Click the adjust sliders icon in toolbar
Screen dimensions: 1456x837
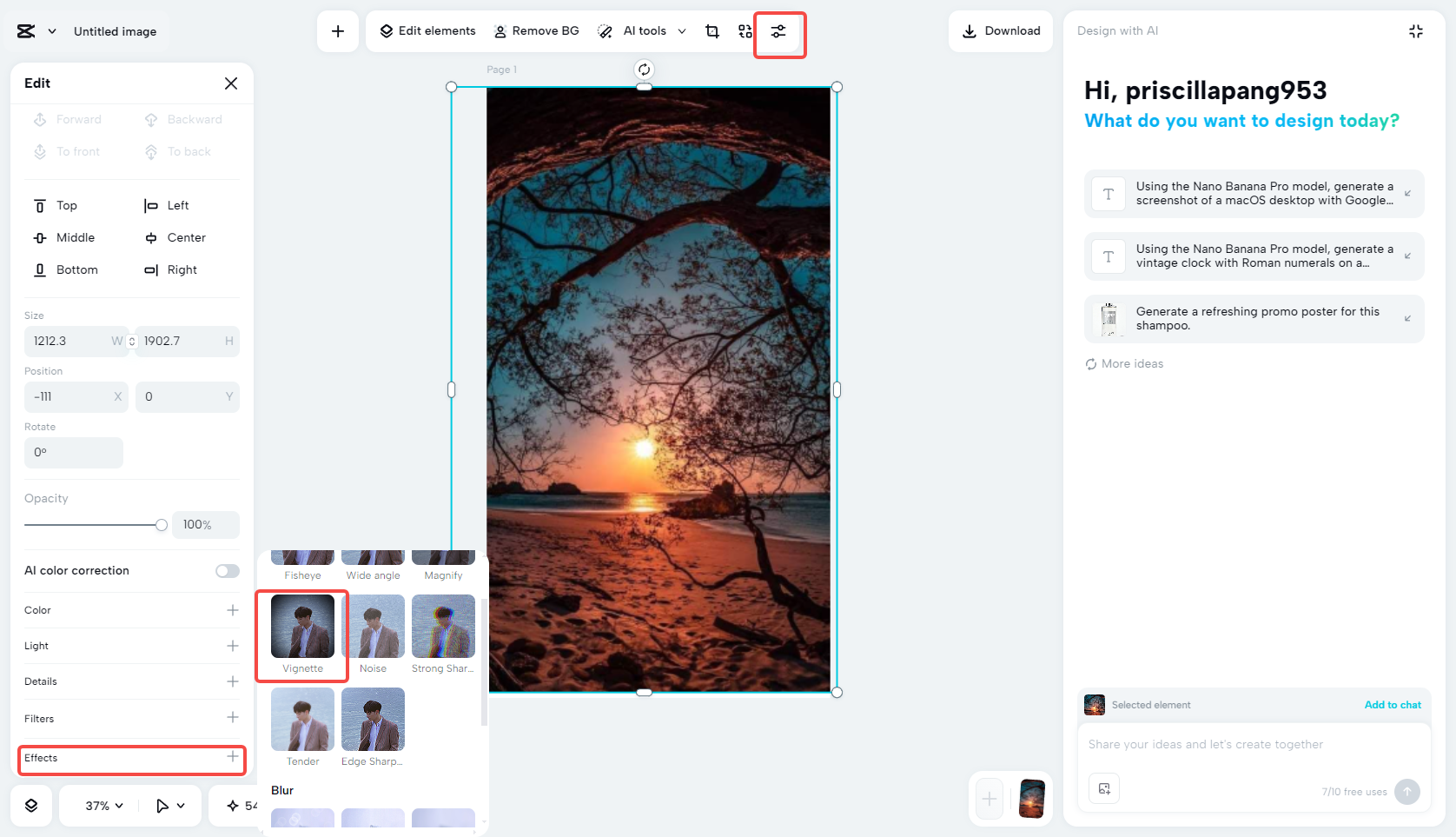[x=778, y=31]
